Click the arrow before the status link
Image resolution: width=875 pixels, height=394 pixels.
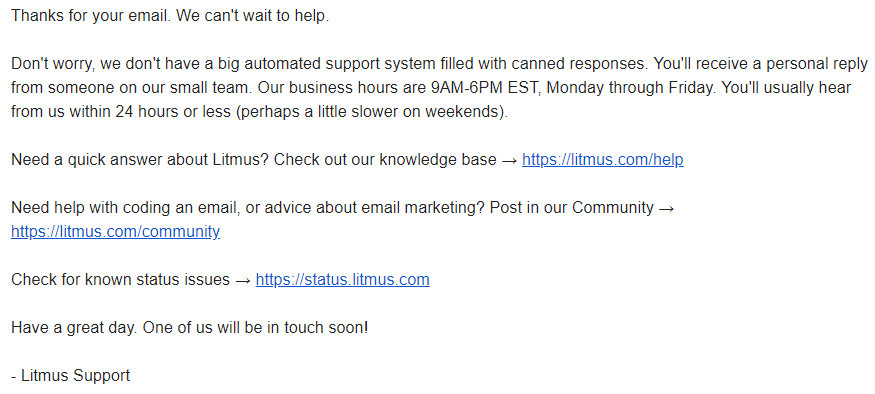pyautogui.click(x=243, y=280)
